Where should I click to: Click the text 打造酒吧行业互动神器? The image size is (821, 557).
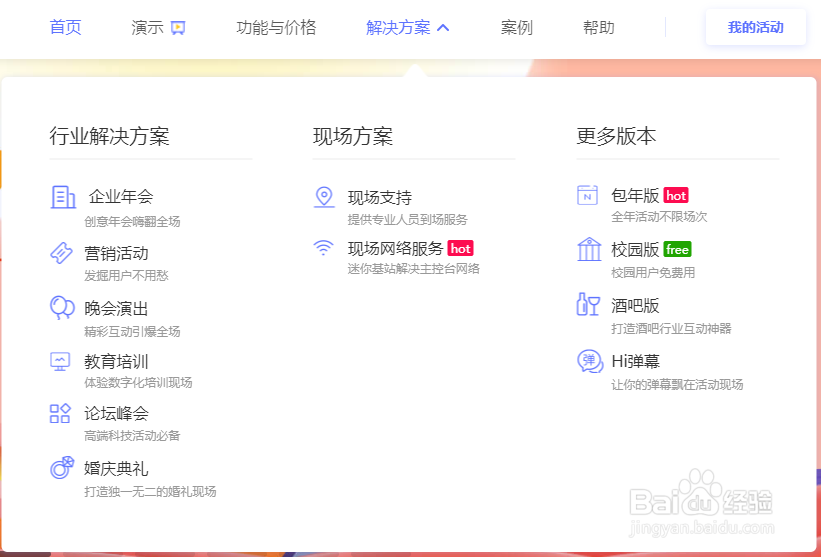point(671,328)
